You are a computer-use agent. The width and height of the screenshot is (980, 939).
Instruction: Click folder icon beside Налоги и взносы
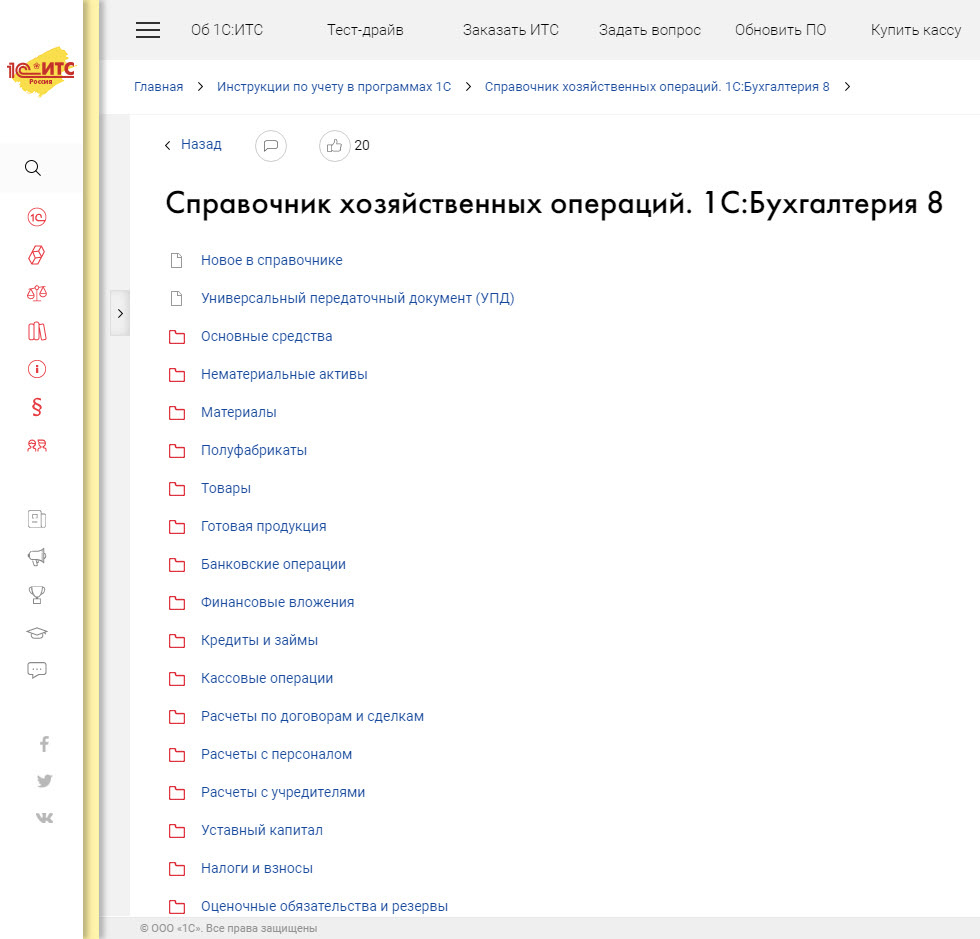[177, 869]
